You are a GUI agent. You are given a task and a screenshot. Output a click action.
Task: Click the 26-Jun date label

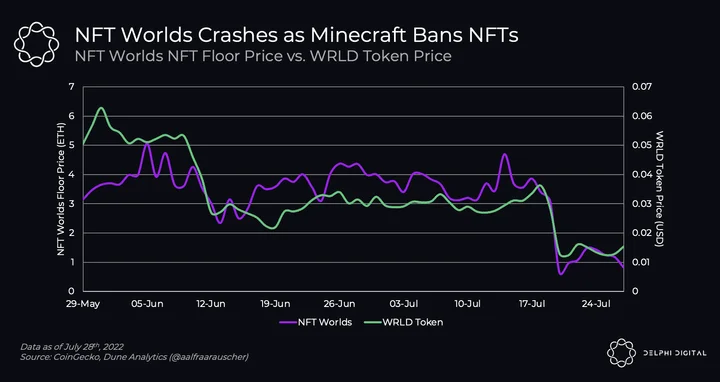tap(340, 304)
